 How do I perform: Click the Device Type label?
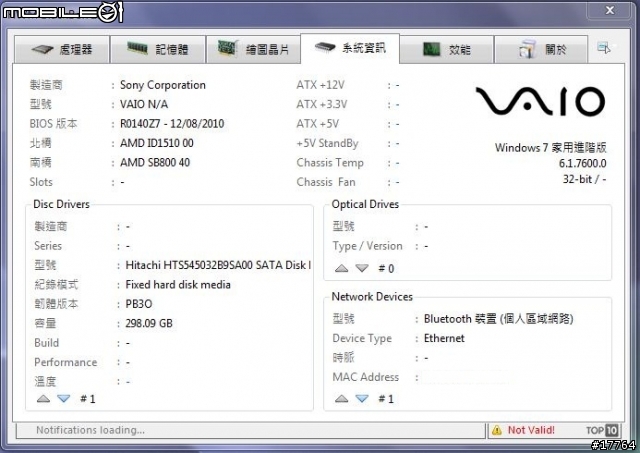[x=362, y=338]
